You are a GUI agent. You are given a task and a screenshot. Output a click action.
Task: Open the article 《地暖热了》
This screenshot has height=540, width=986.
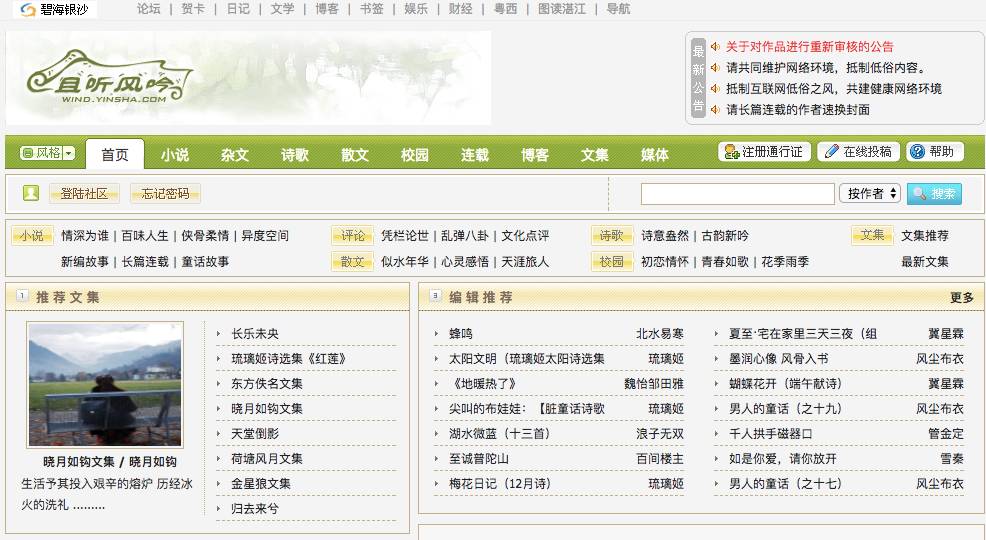coord(482,383)
